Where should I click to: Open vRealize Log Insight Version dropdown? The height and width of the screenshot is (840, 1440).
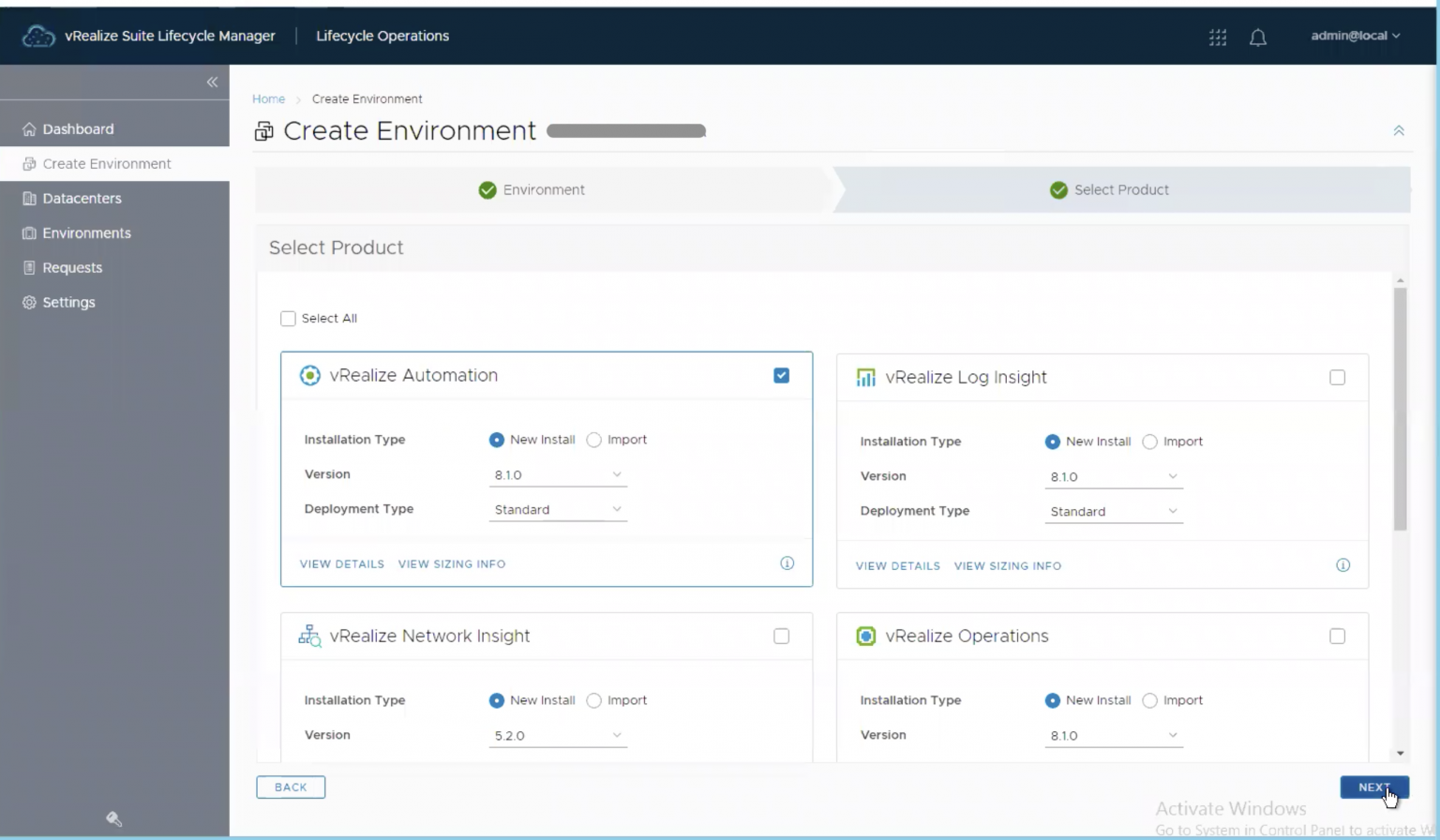coord(1114,477)
